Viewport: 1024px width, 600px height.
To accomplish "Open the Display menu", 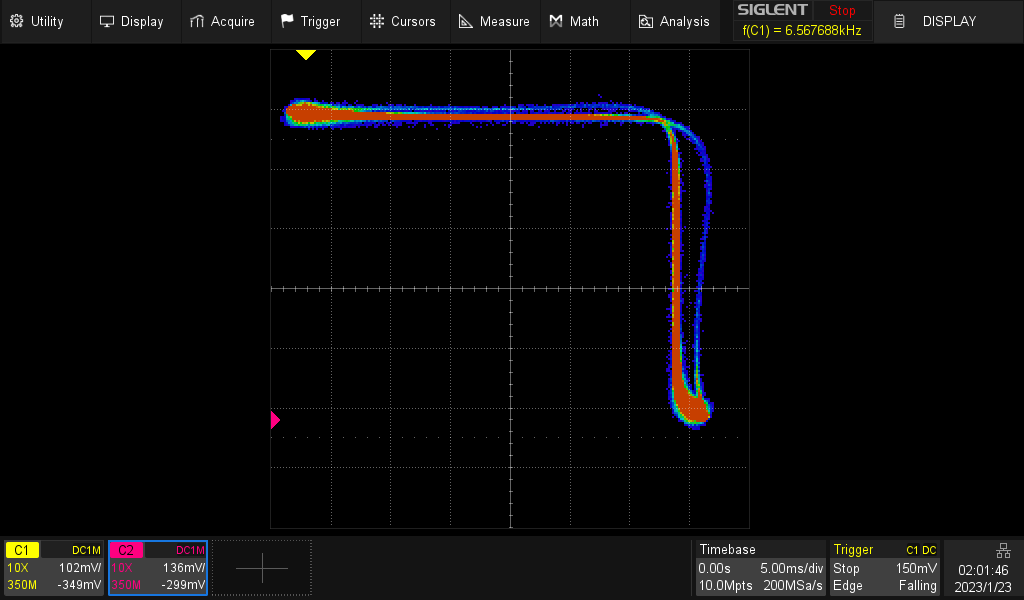I will (131, 21).
